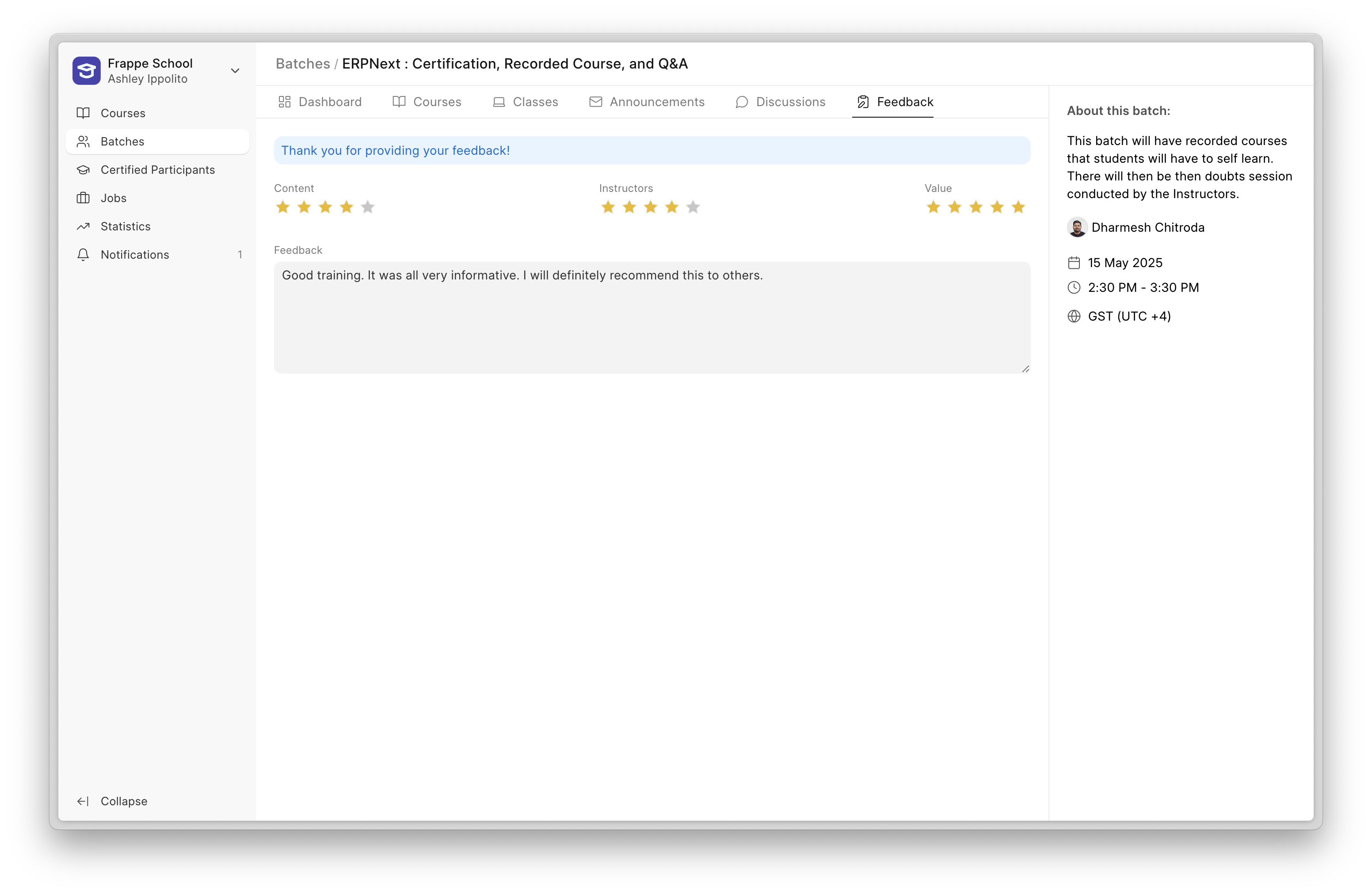
Task: Click the calendar icon next to 15 May 2025
Action: coord(1074,262)
